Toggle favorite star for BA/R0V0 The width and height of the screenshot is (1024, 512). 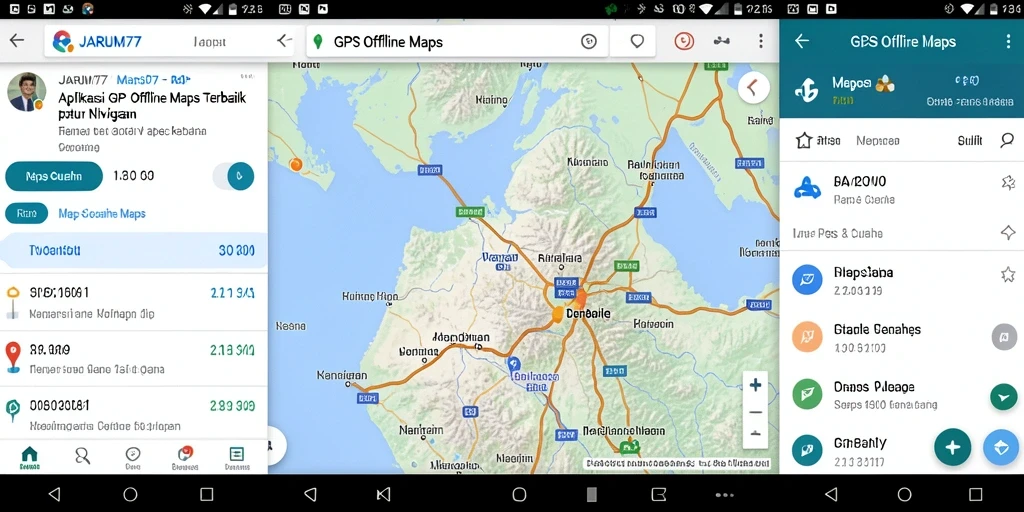coord(1008,182)
